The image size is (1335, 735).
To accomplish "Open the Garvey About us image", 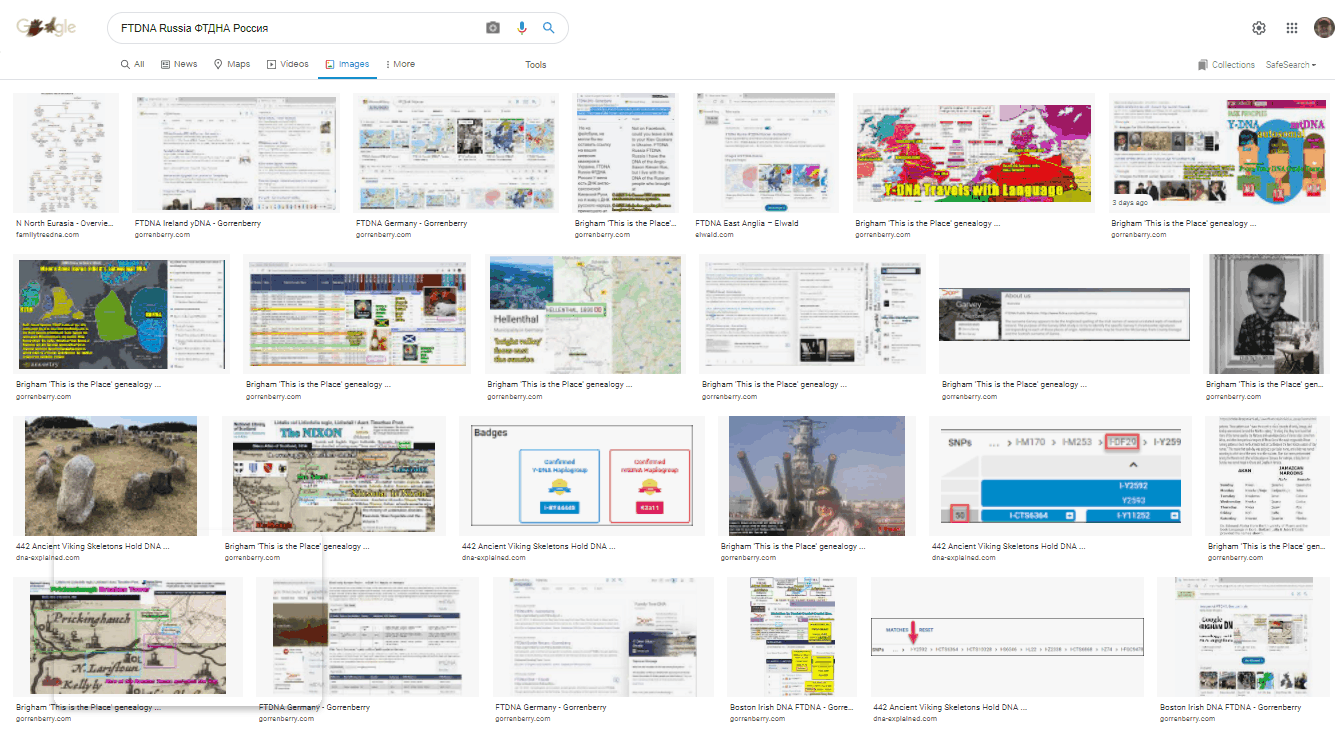I will [x=1064, y=314].
